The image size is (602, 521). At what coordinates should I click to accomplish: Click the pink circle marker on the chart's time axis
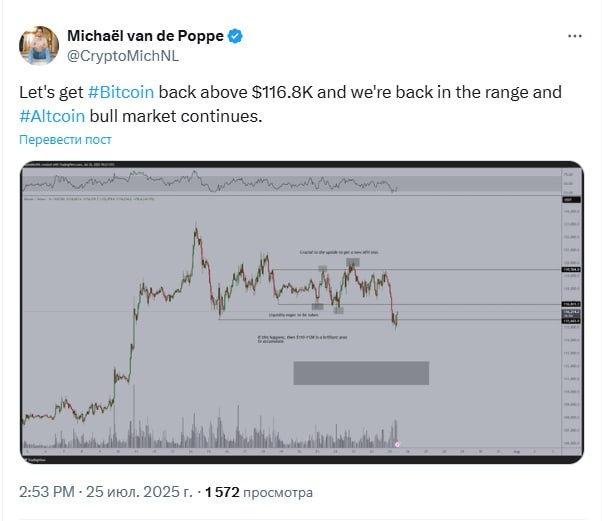tap(398, 442)
